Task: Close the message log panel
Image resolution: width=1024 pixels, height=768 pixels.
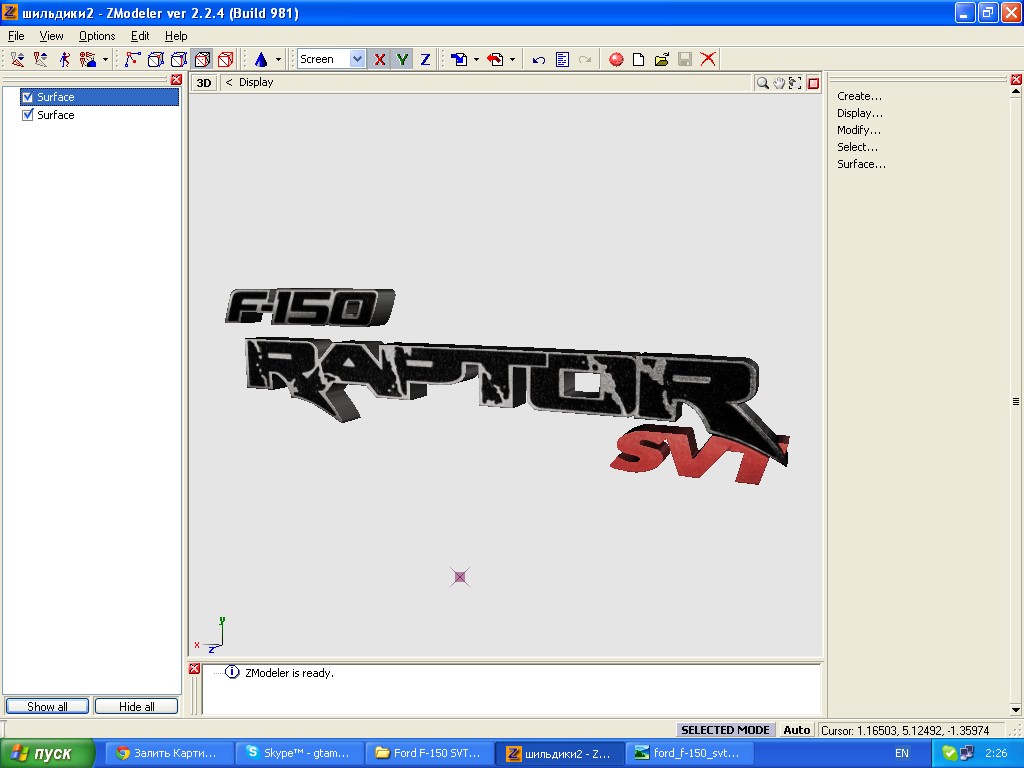Action: click(195, 669)
